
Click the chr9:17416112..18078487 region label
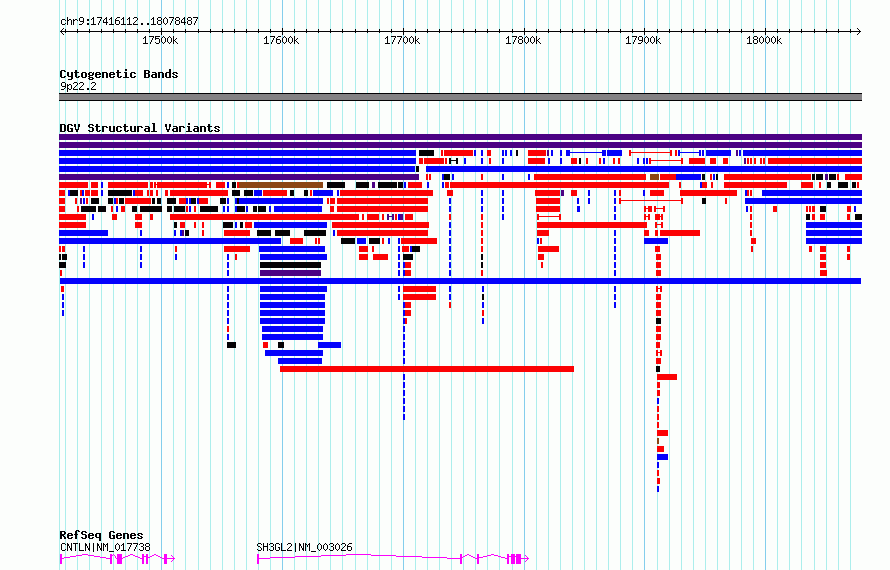pos(129,21)
